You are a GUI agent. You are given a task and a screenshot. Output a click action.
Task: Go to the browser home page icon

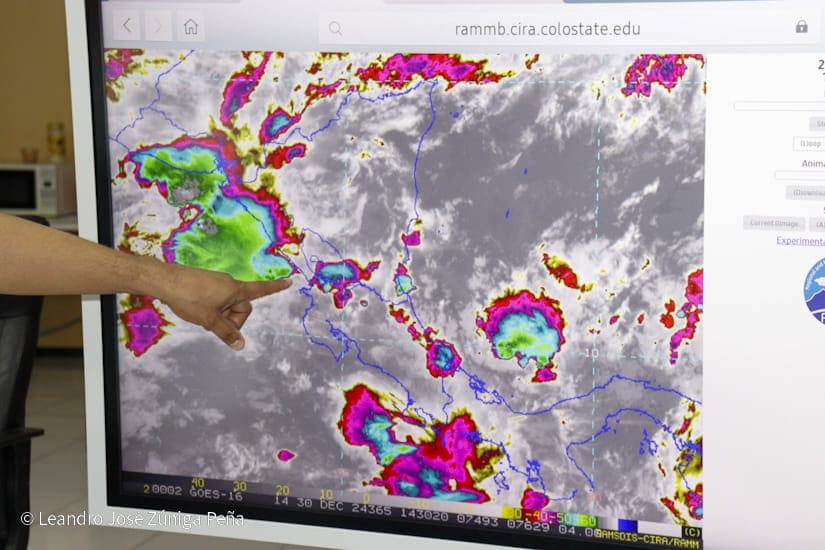[190, 27]
